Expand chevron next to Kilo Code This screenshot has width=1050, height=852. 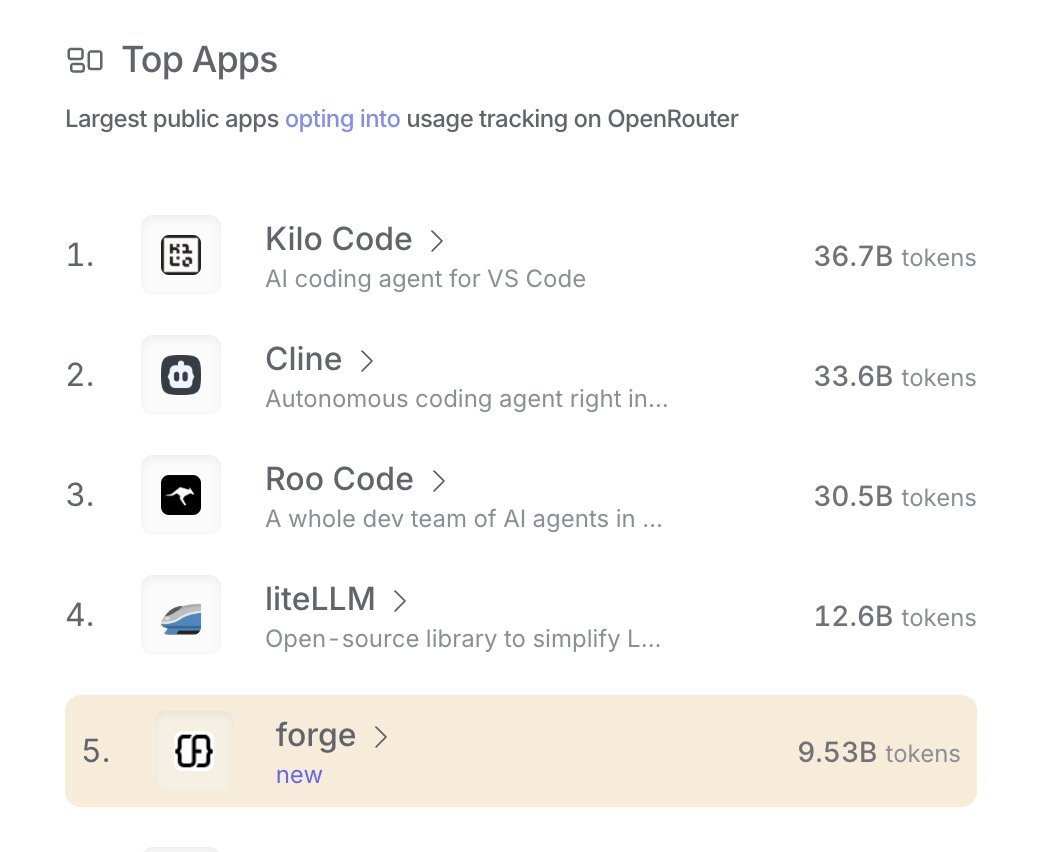437,240
